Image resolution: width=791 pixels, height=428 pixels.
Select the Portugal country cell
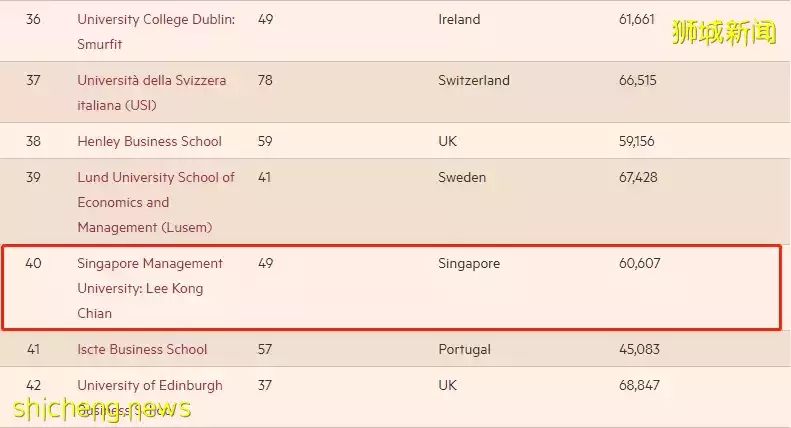[464, 349]
